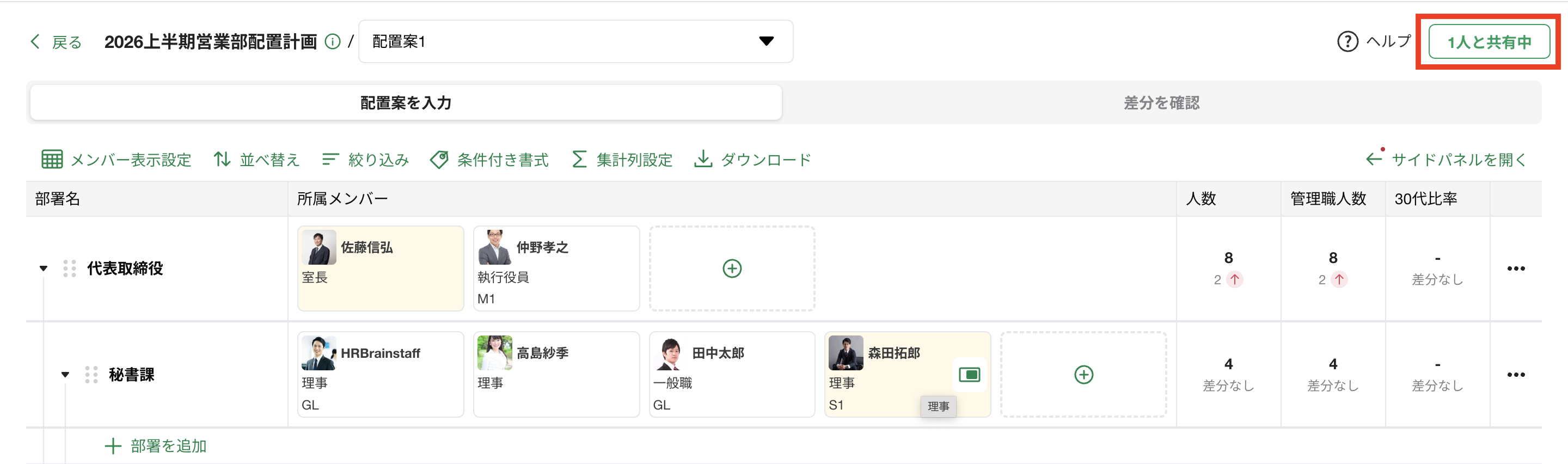The image size is (1568, 464).
Task: Select the 配置案を入力 tab
Action: [x=406, y=103]
